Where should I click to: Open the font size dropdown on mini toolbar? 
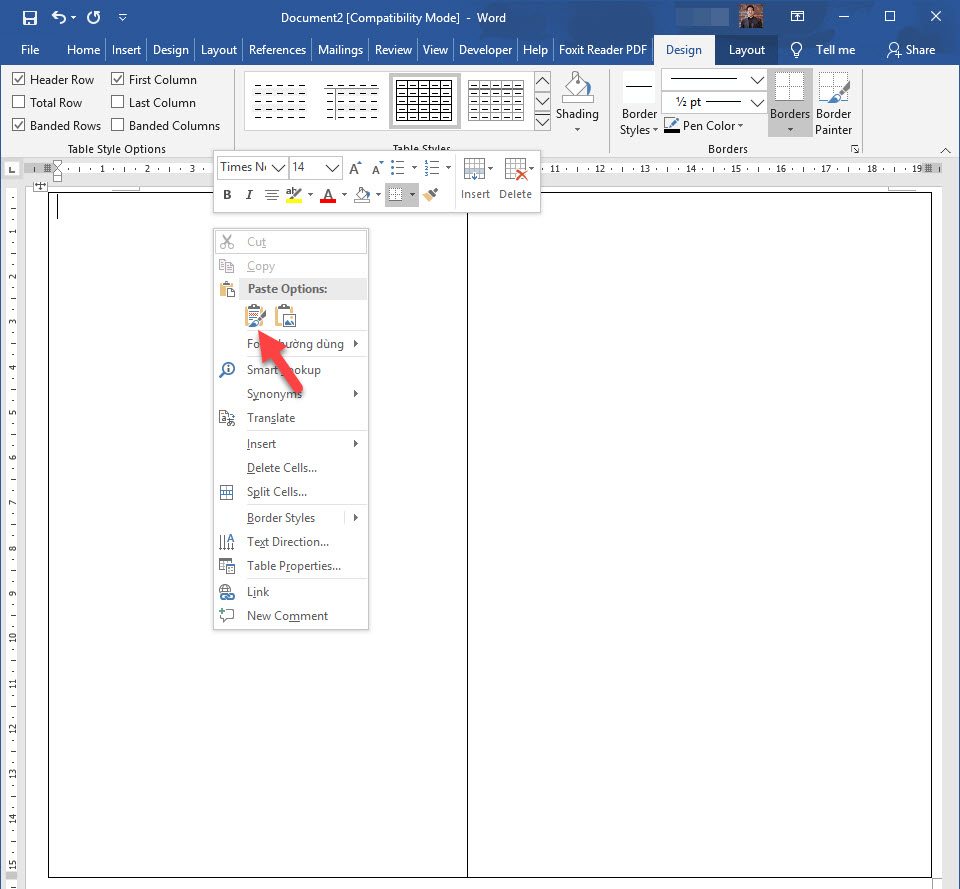coord(330,167)
